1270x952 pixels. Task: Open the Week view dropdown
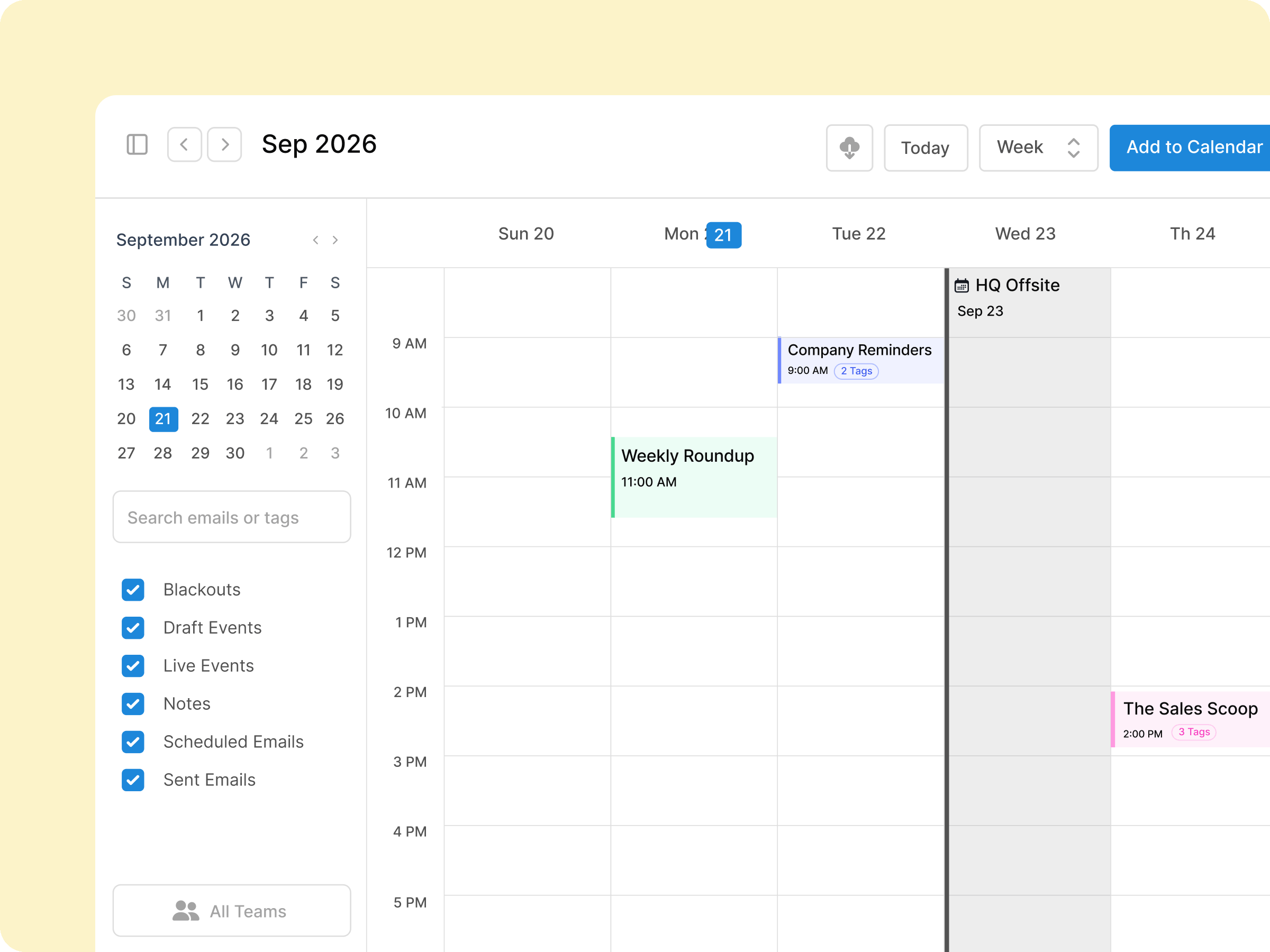tap(1038, 148)
